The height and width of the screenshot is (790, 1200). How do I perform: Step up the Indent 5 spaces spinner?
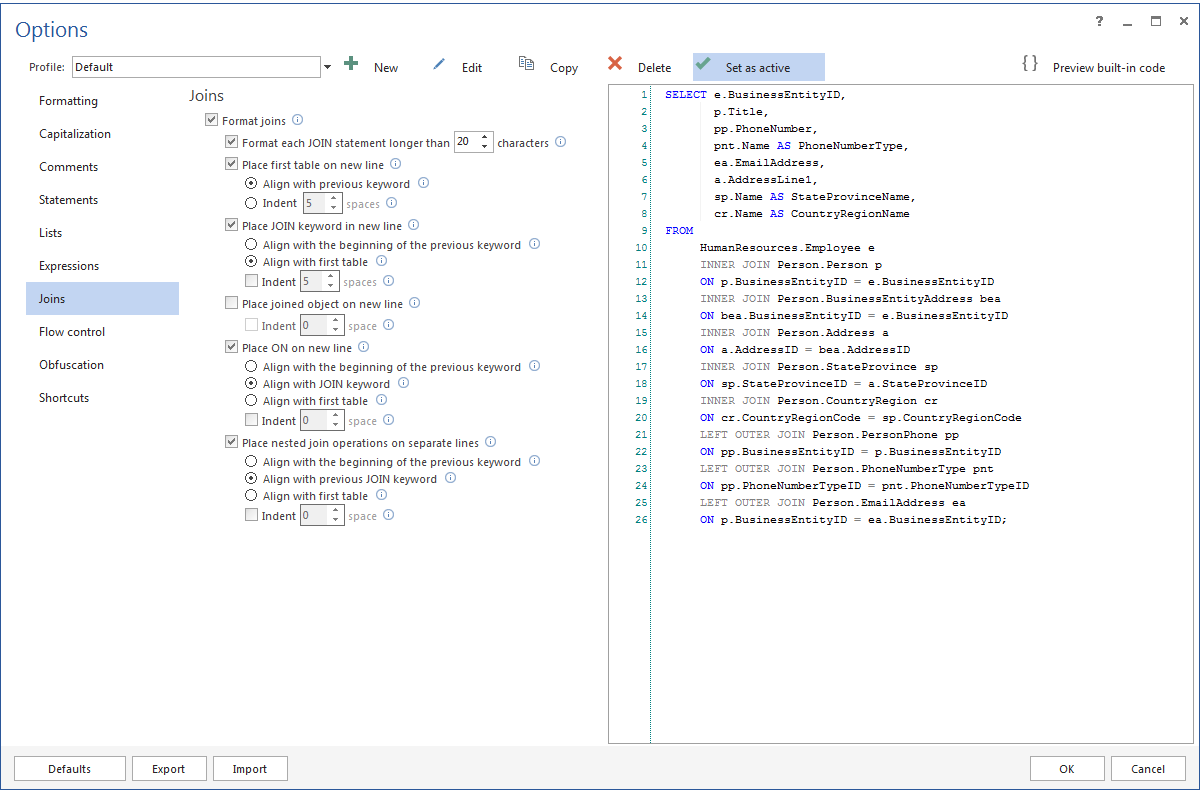pos(335,197)
